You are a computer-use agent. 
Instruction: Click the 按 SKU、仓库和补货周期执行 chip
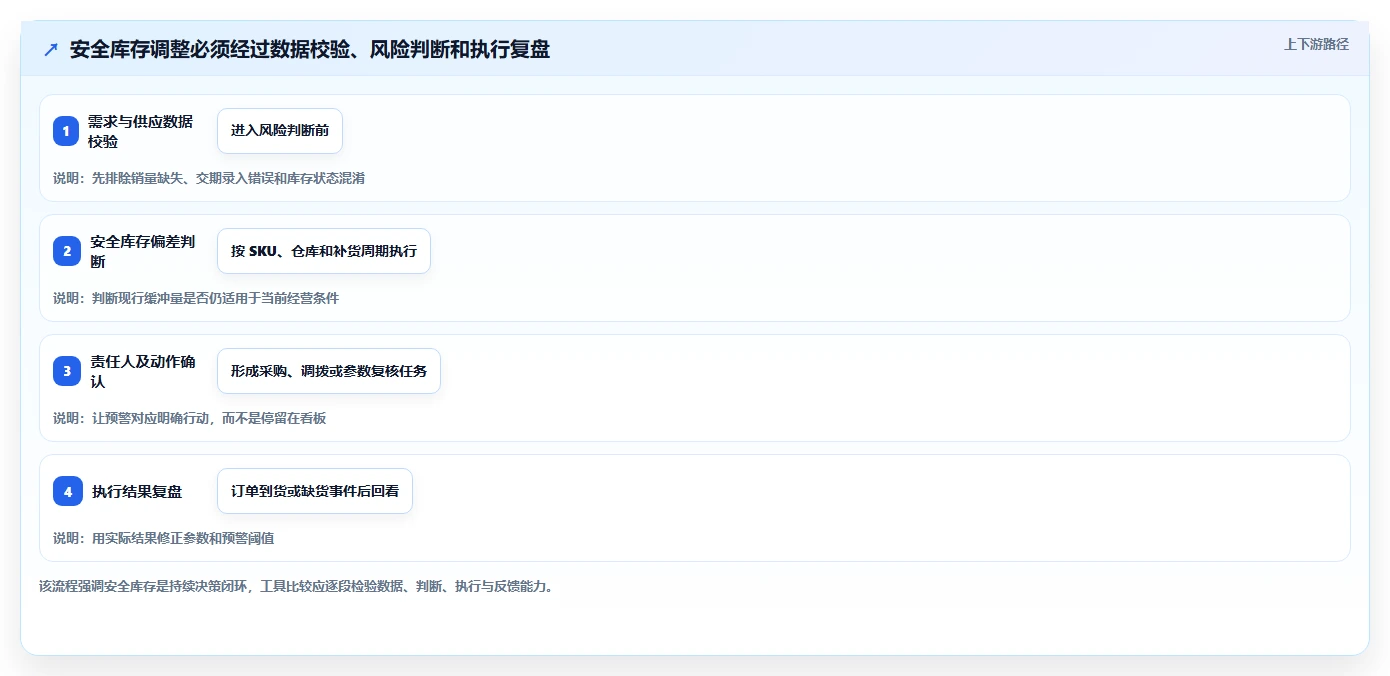324,251
